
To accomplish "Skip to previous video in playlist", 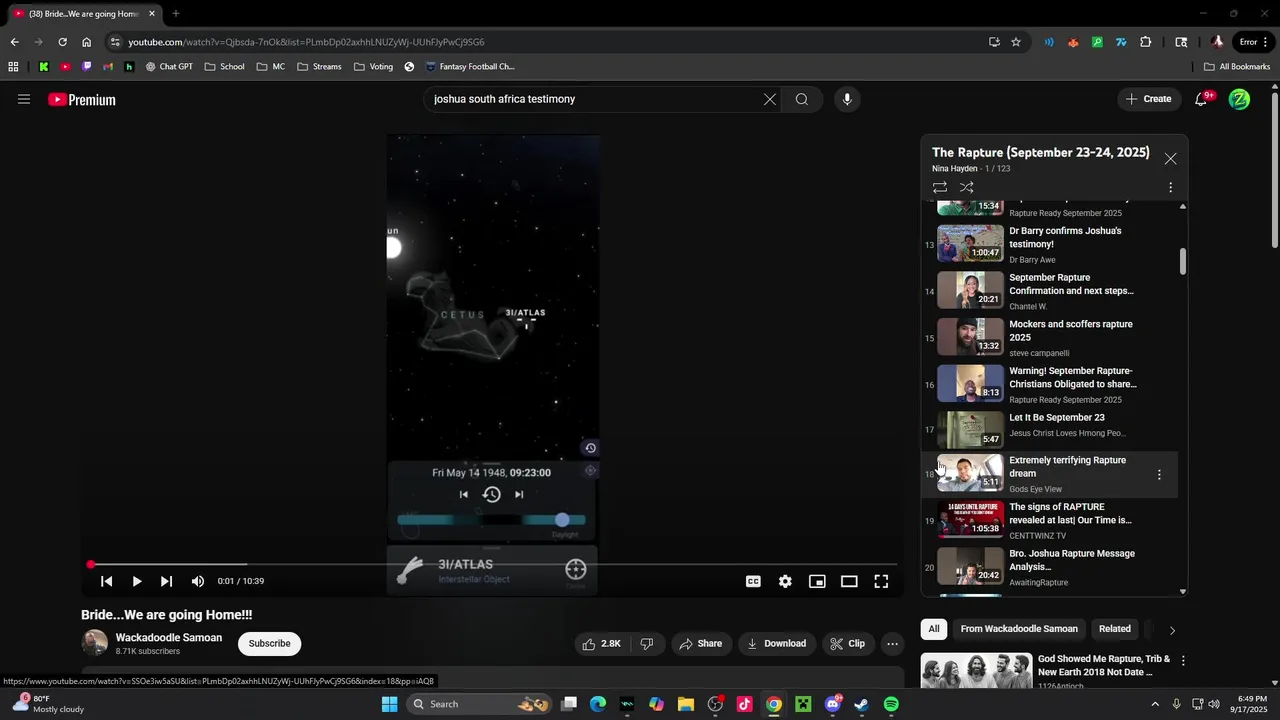I will click(107, 581).
